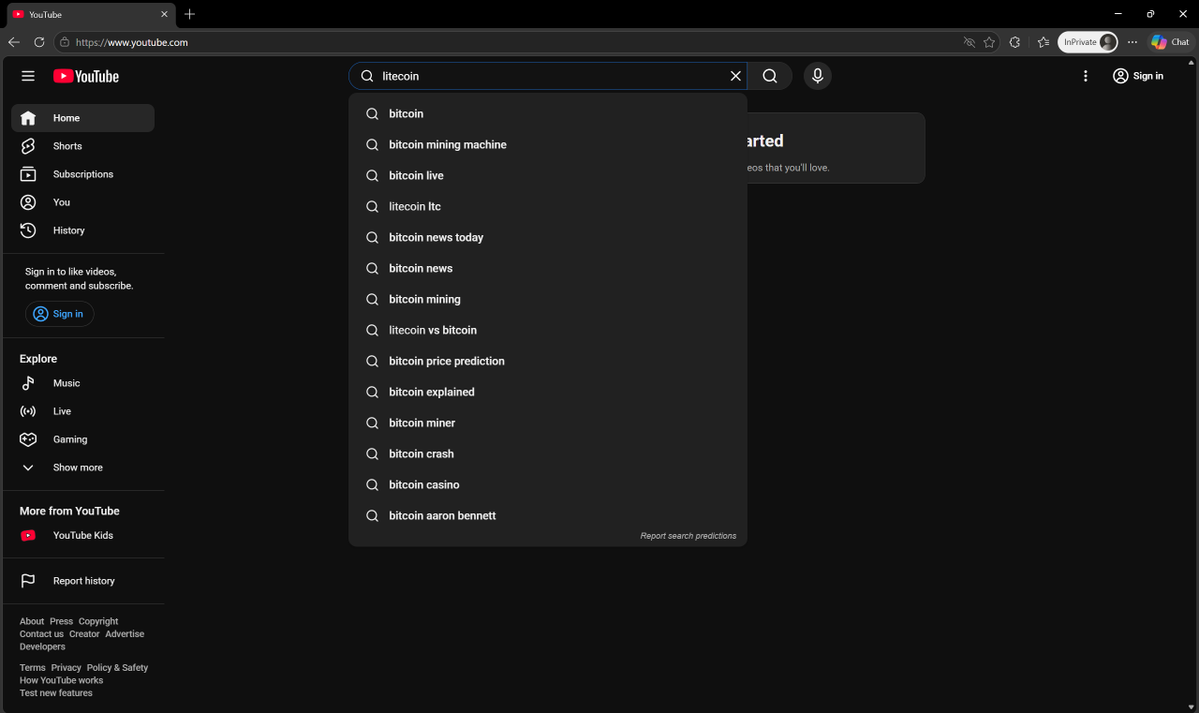Open a new browser tab

pyautogui.click(x=190, y=14)
